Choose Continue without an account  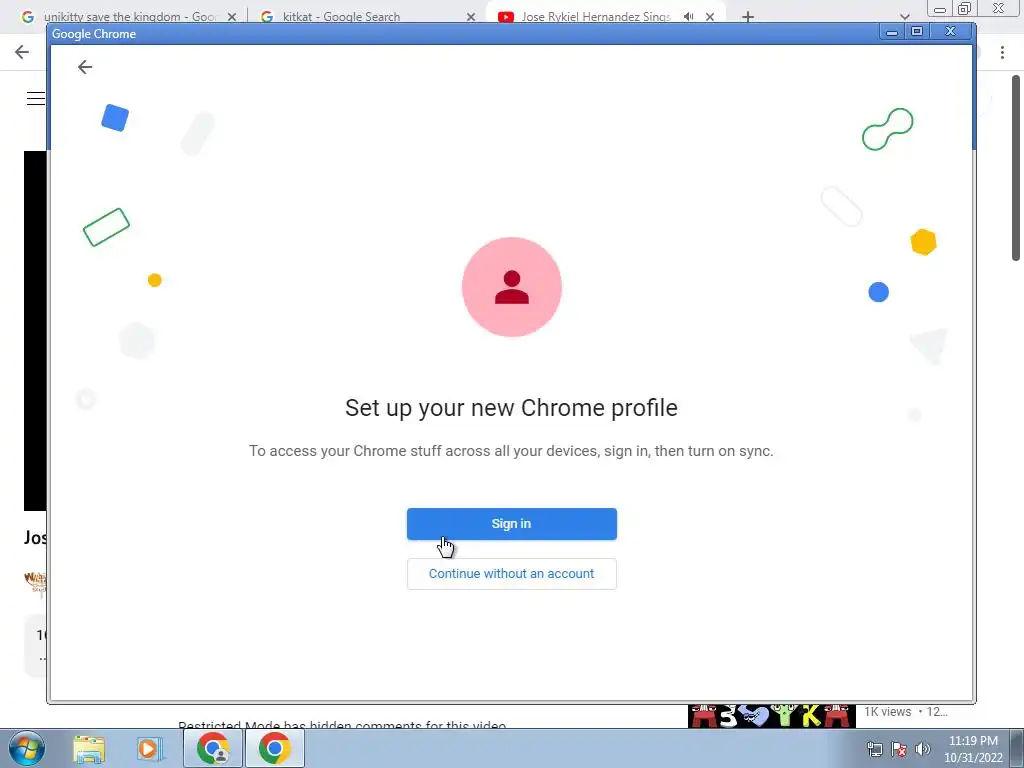[511, 573]
